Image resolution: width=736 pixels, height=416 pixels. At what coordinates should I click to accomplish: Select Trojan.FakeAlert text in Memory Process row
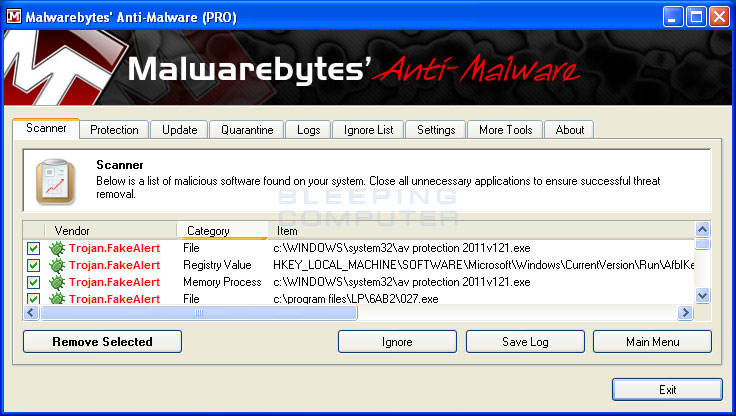tap(115, 282)
